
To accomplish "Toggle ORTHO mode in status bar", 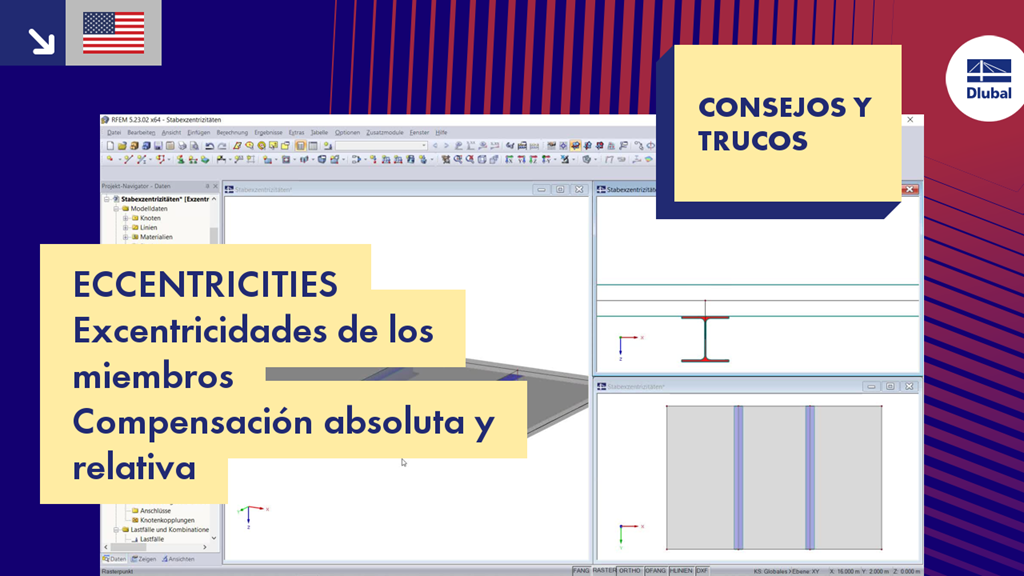I will coord(630,571).
